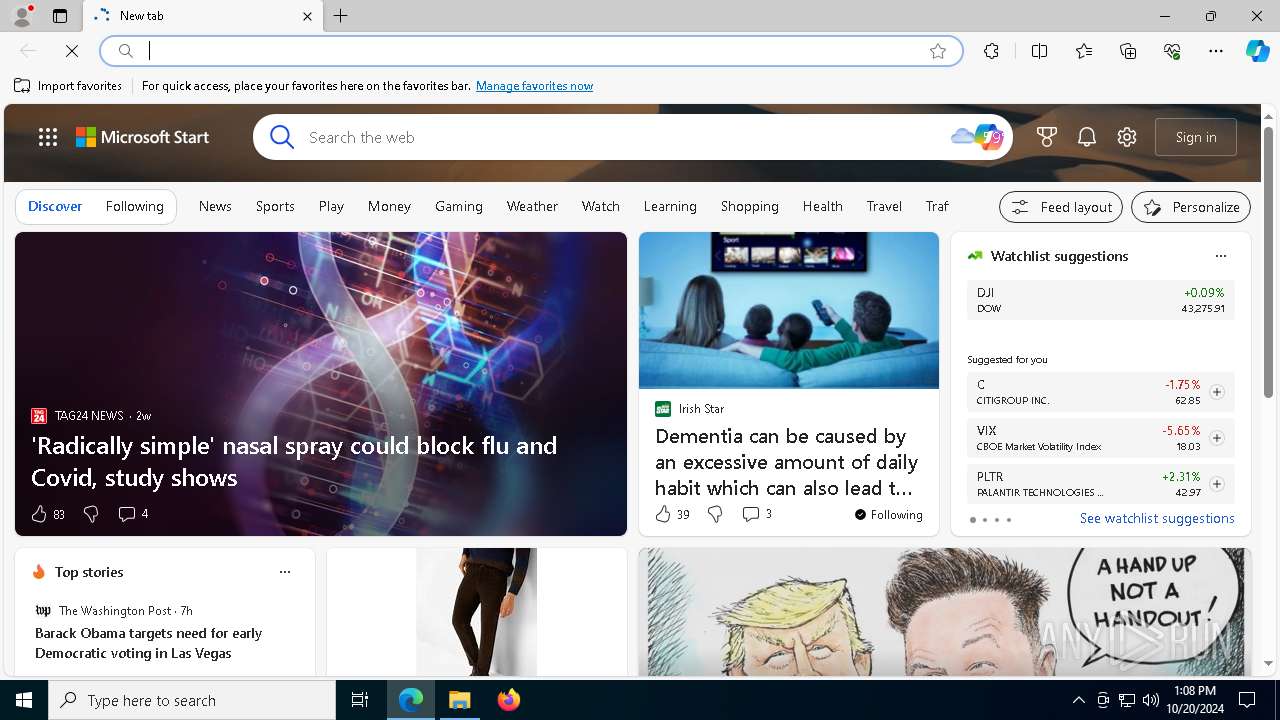Add PLTR Palantir to watchlist
1280x720 pixels.
tap(1217, 484)
